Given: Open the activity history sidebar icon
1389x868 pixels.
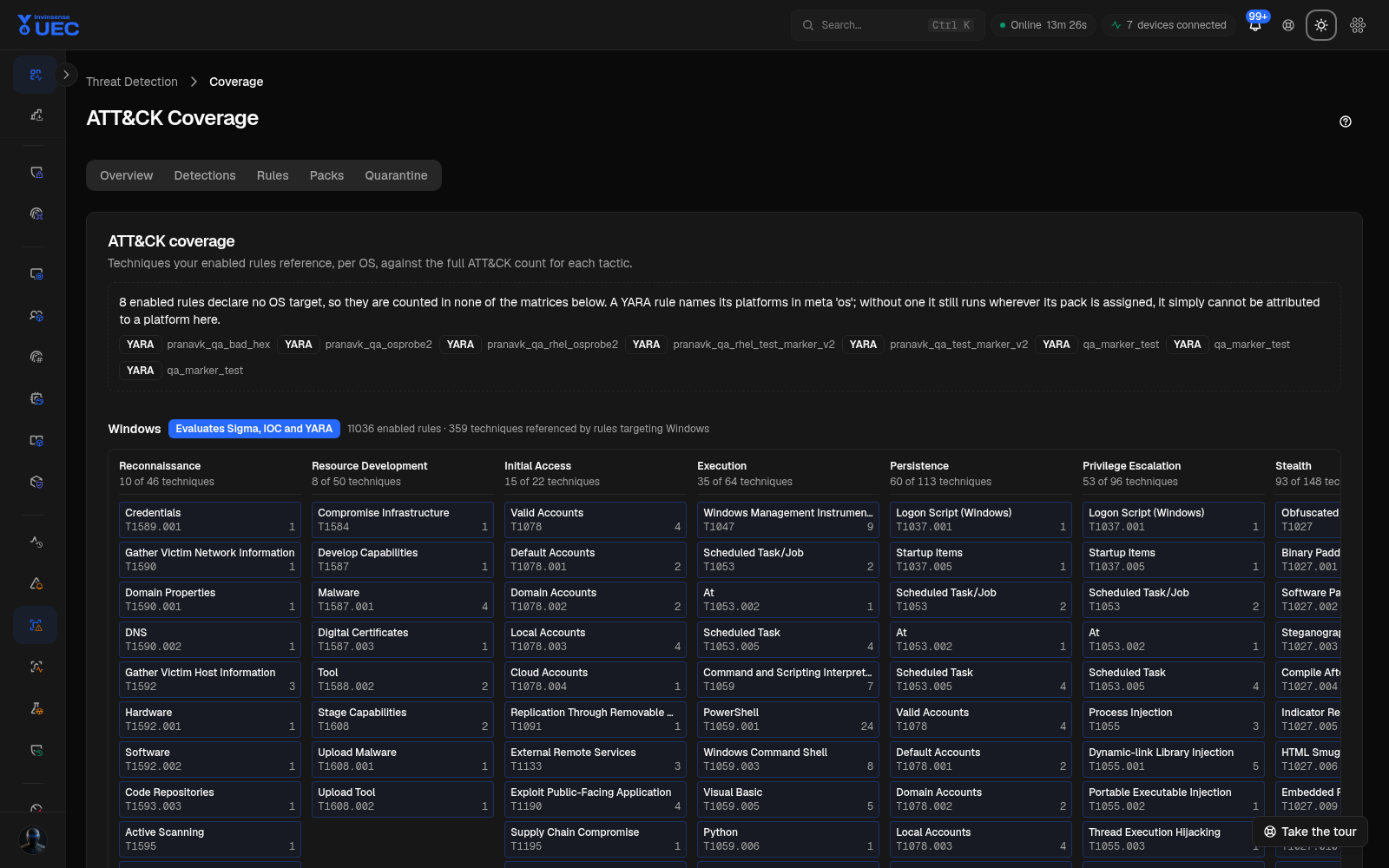Looking at the screenshot, I should click(36, 542).
